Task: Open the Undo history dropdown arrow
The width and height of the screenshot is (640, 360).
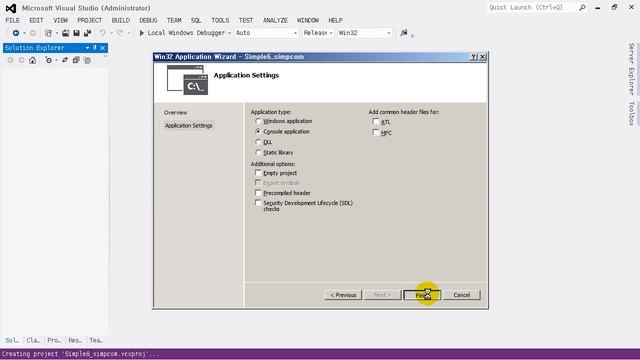Action: pyautogui.click(x=111, y=33)
